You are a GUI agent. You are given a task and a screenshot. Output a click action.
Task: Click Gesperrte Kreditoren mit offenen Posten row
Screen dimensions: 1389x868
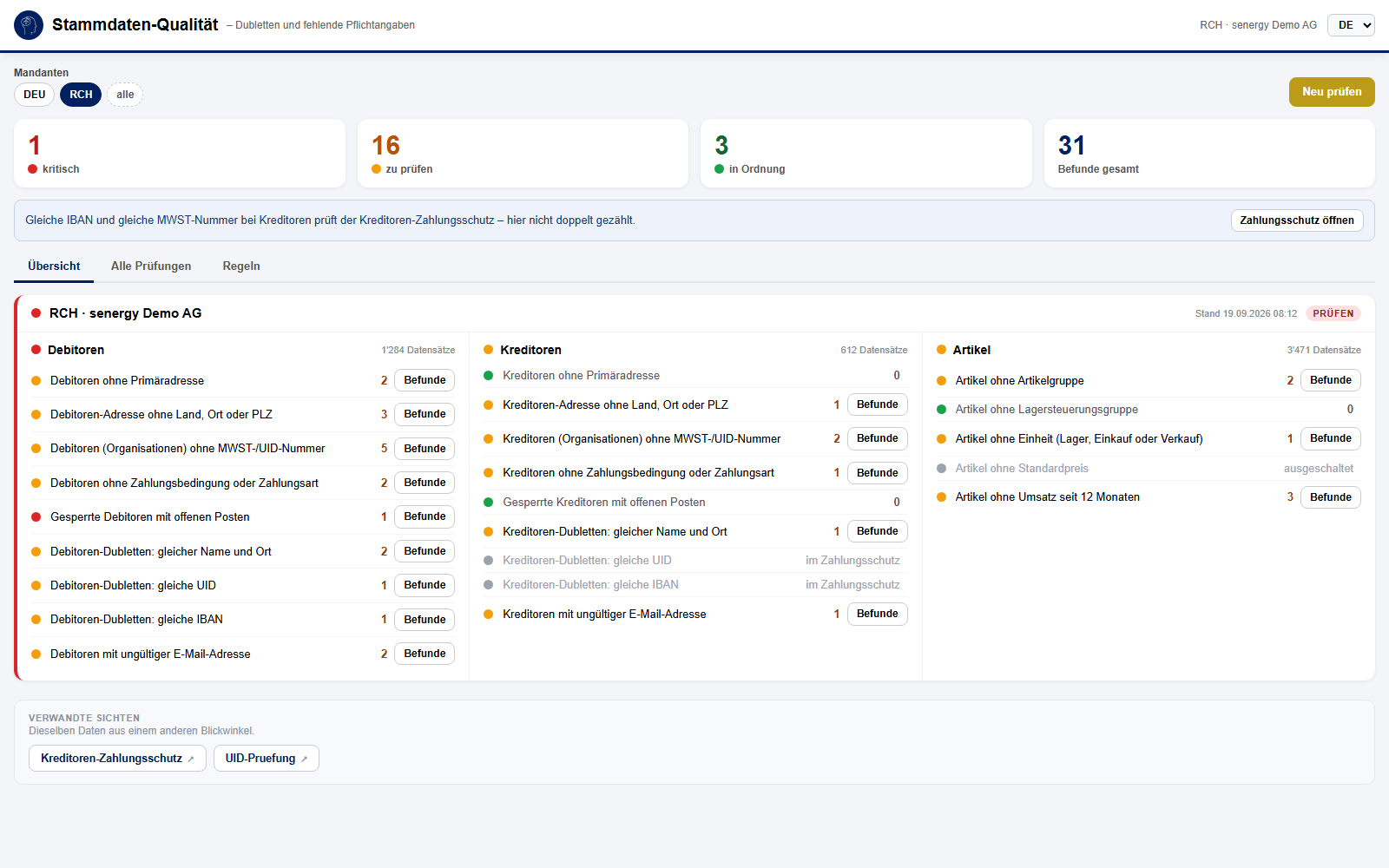[695, 503]
